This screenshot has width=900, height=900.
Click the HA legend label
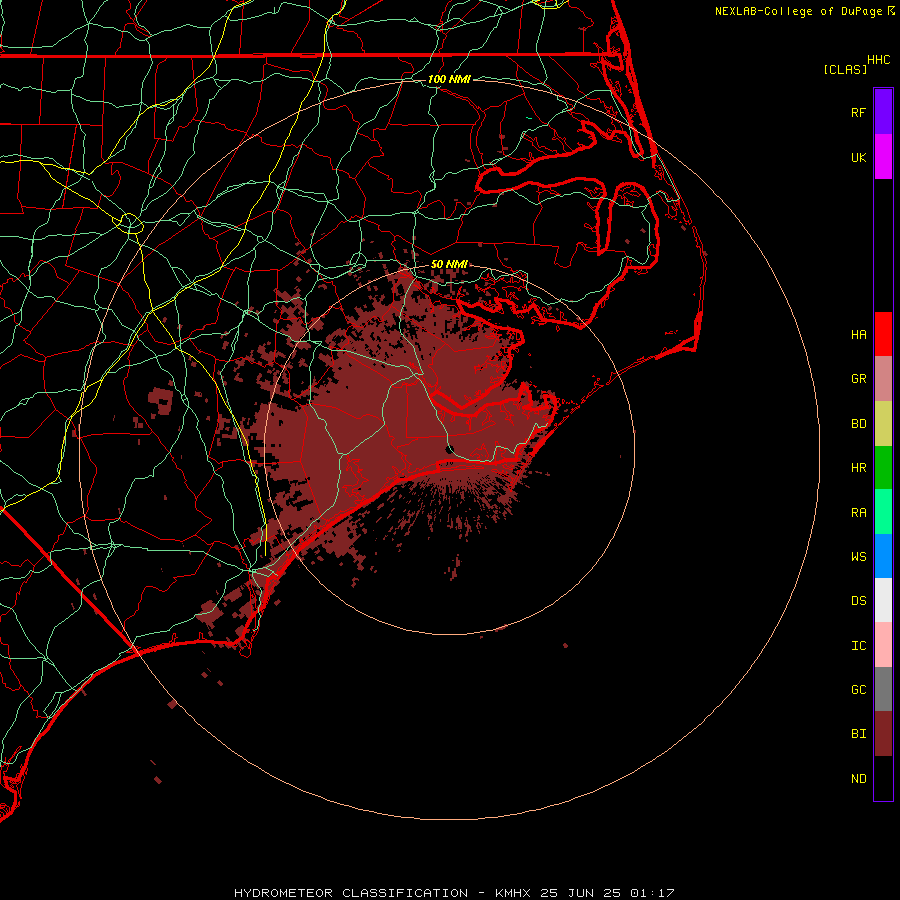point(858,335)
